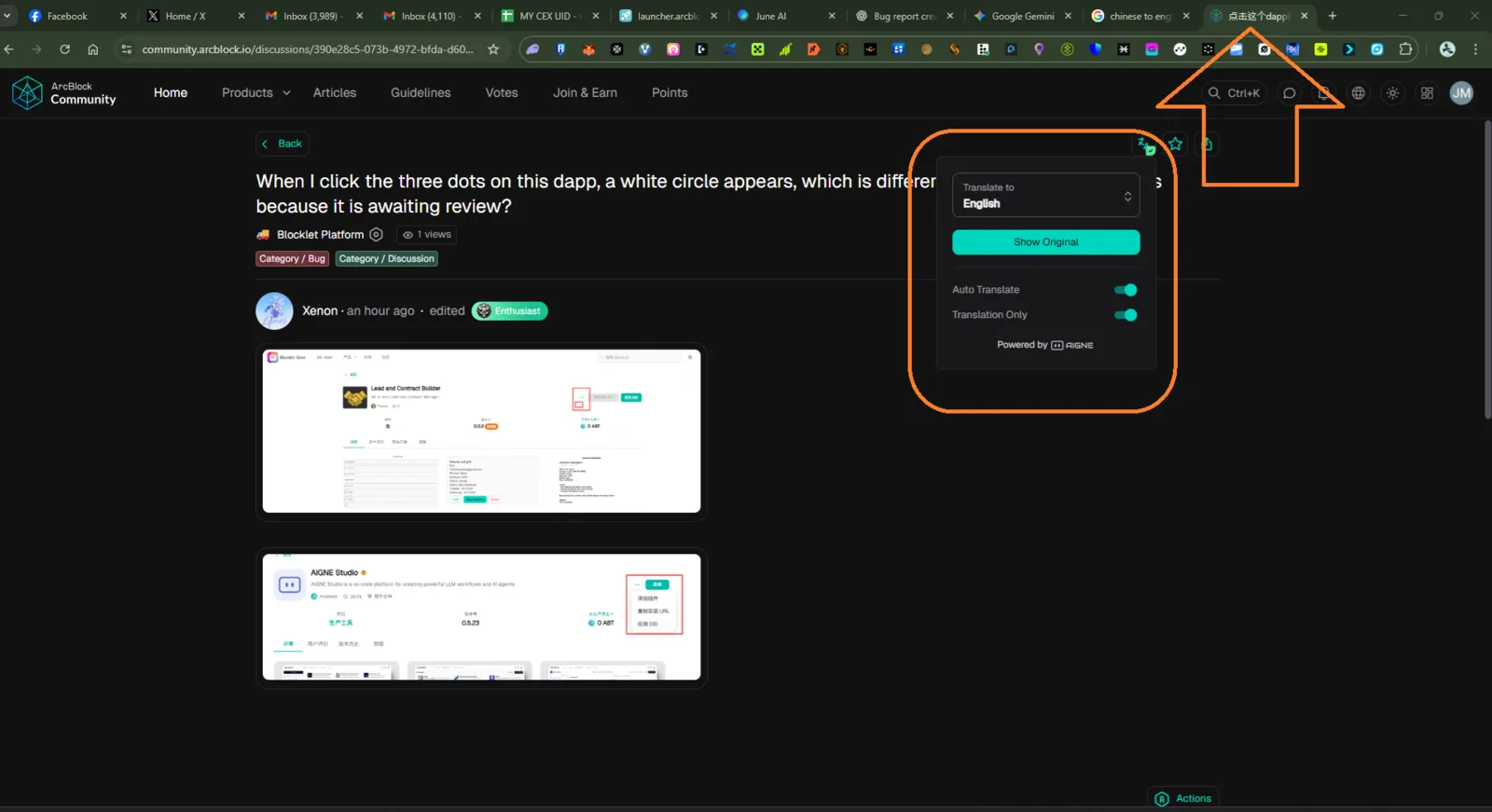The image size is (1492, 812).
Task: Click the site info icon in address bar
Action: click(x=127, y=49)
